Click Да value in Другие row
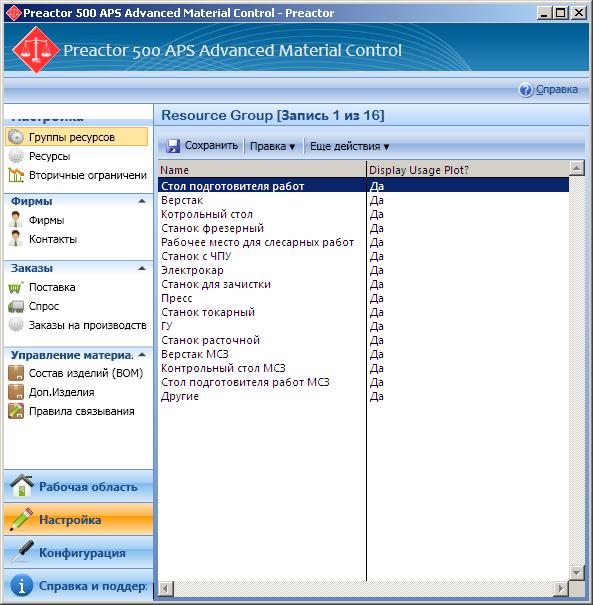This screenshot has width=593, height=605. pyautogui.click(x=377, y=396)
